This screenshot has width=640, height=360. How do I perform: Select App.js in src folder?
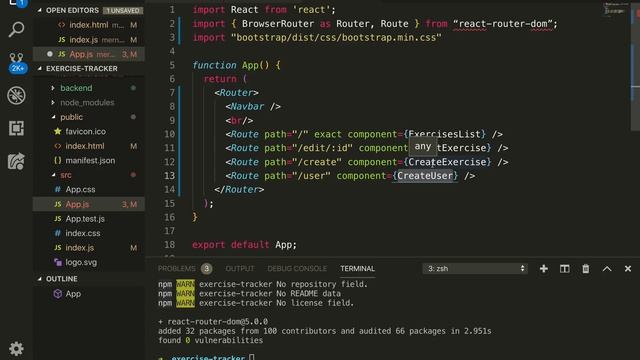89,204
